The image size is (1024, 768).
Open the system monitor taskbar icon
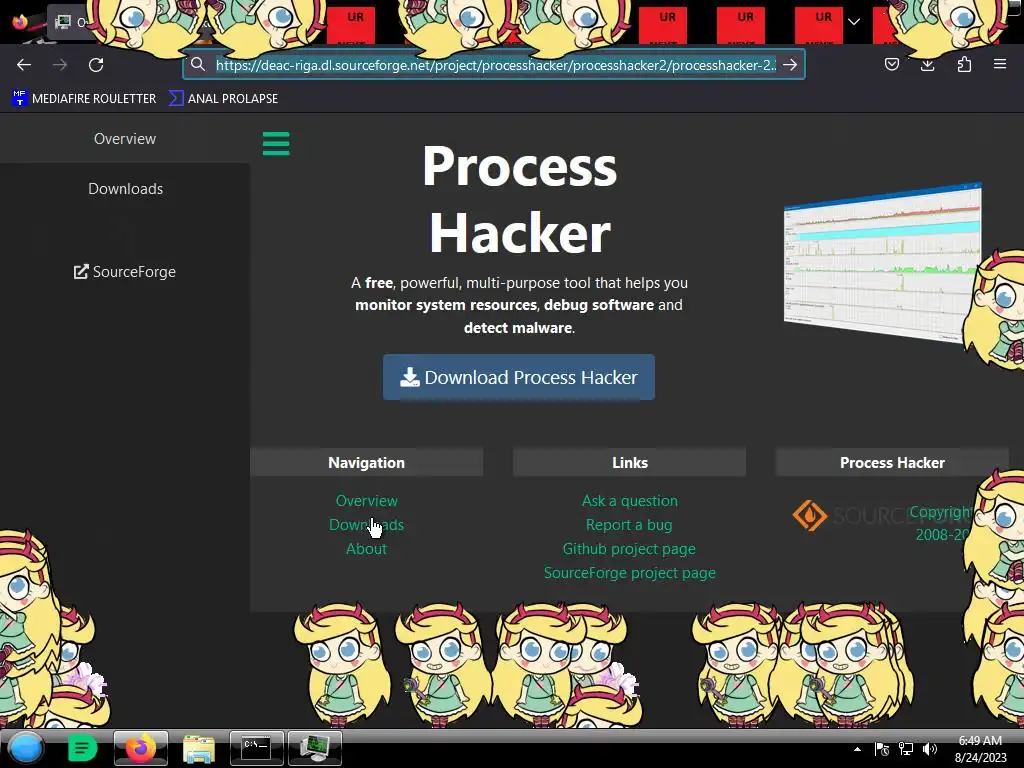tap(315, 748)
